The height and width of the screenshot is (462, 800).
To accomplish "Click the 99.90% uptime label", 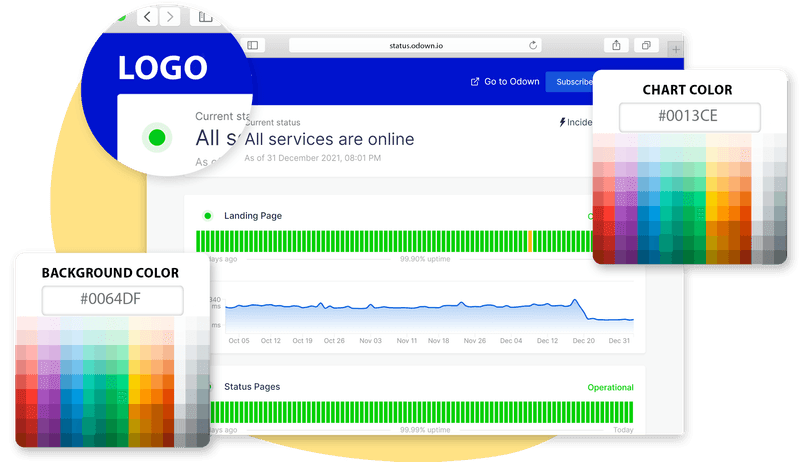I will [x=425, y=259].
